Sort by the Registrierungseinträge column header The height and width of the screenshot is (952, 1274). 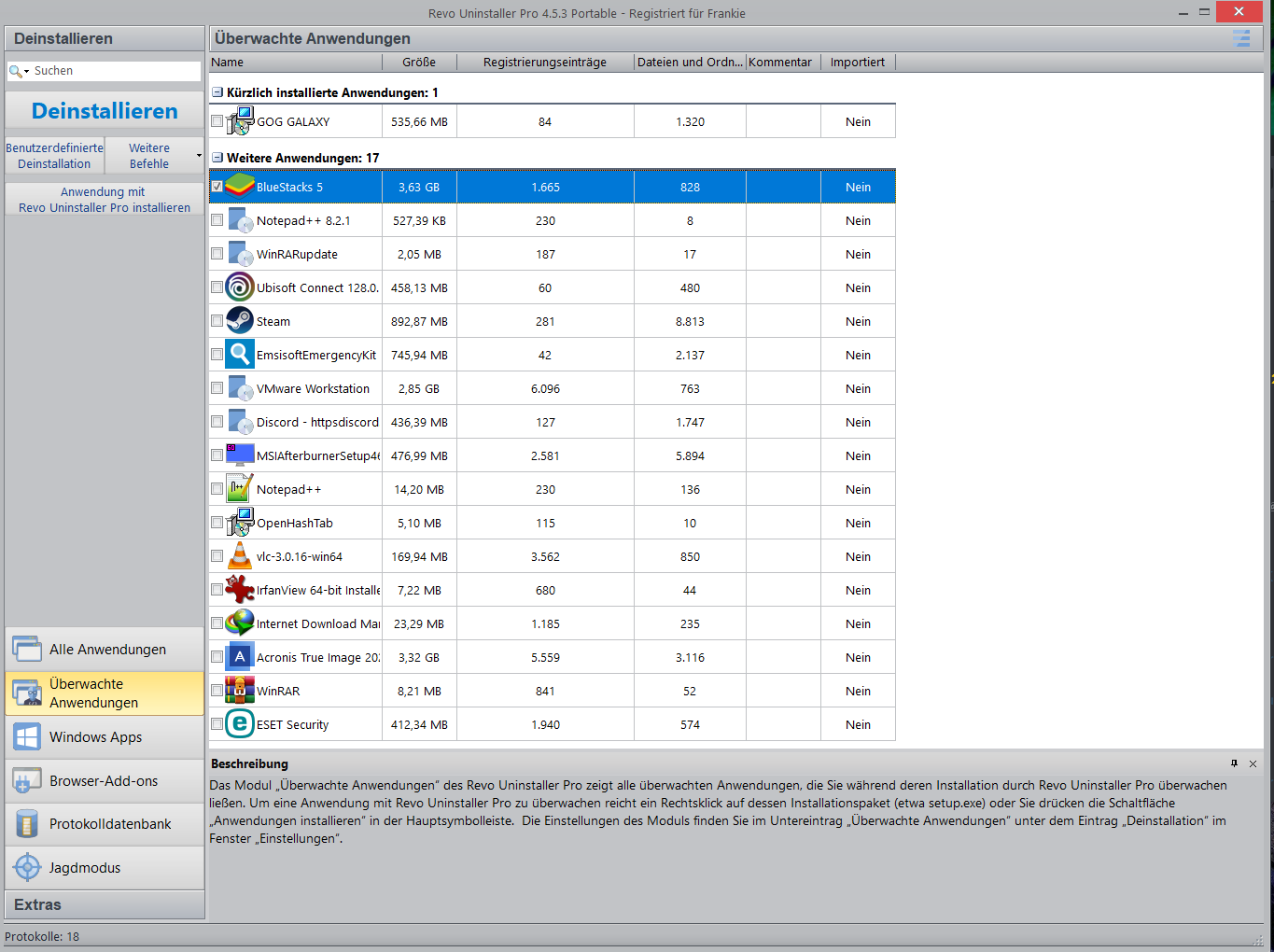tap(545, 63)
